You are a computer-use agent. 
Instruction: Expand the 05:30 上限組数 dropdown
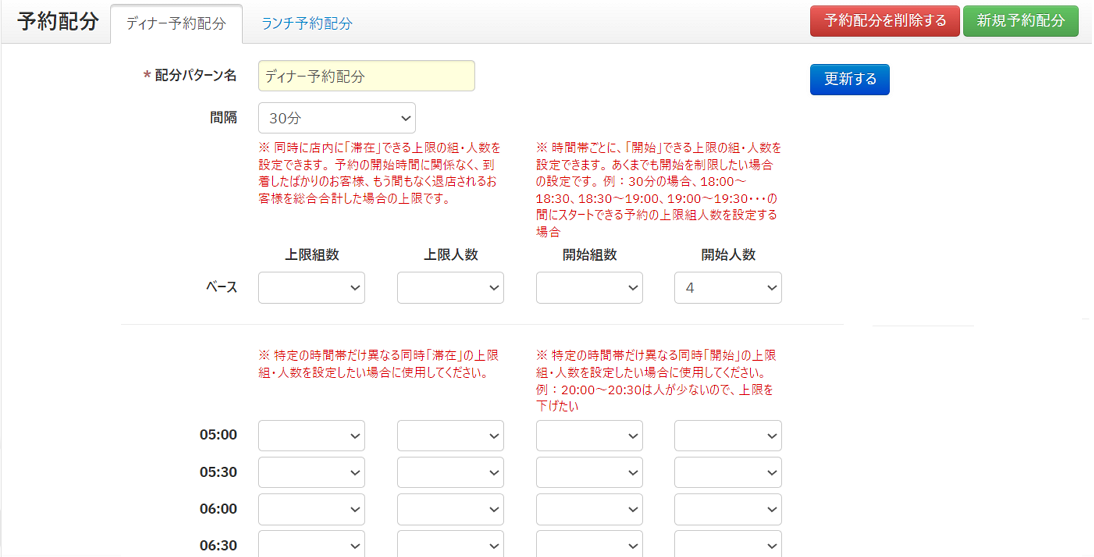pyautogui.click(x=311, y=473)
